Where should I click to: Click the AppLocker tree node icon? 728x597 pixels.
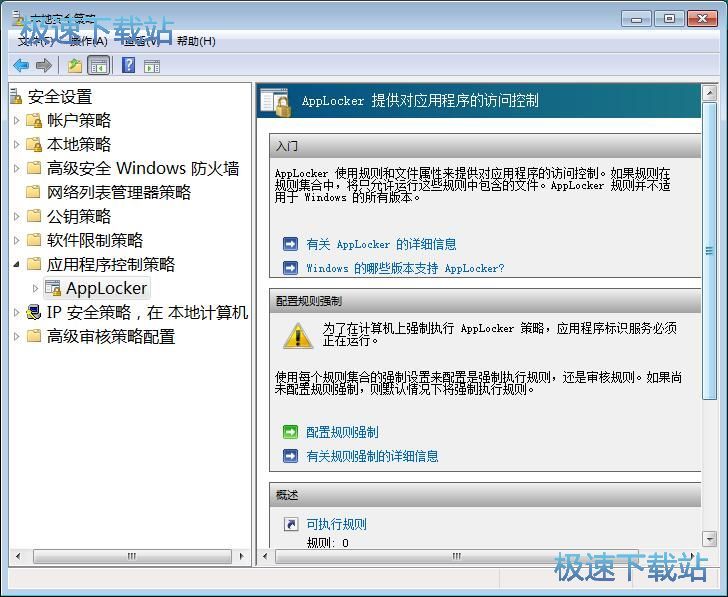tap(53, 288)
